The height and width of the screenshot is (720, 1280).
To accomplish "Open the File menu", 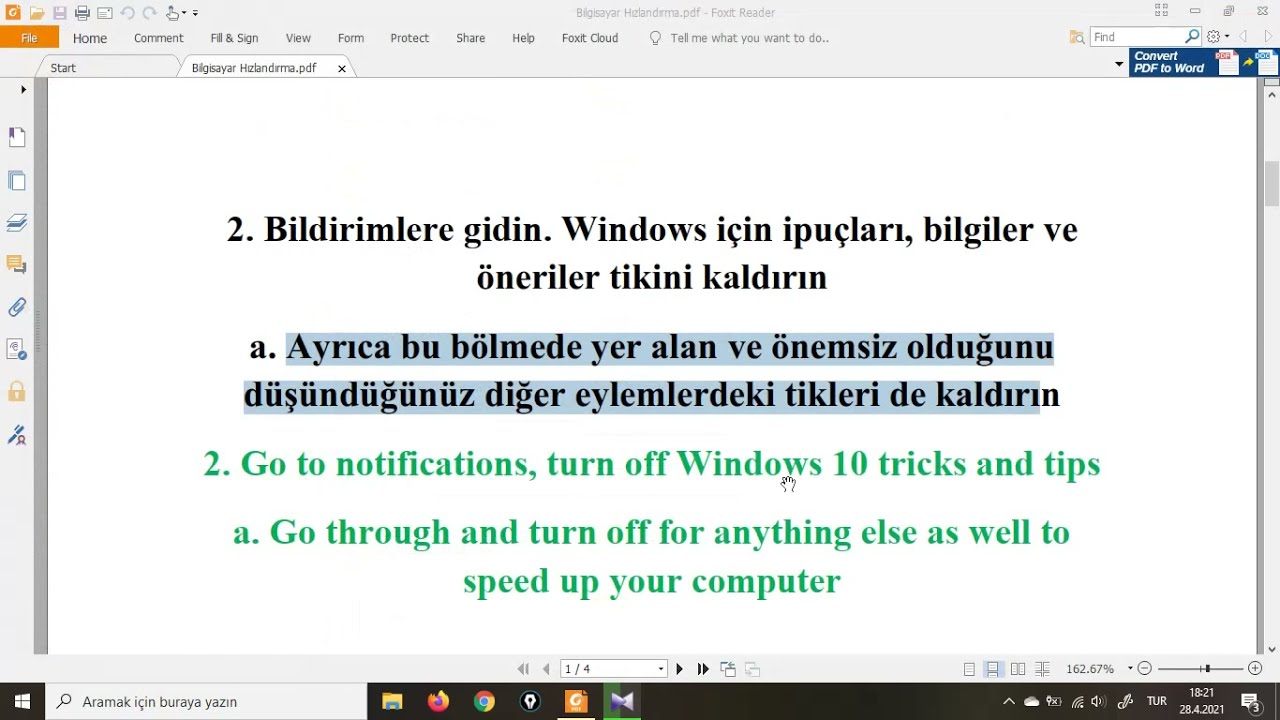I will [x=29, y=38].
